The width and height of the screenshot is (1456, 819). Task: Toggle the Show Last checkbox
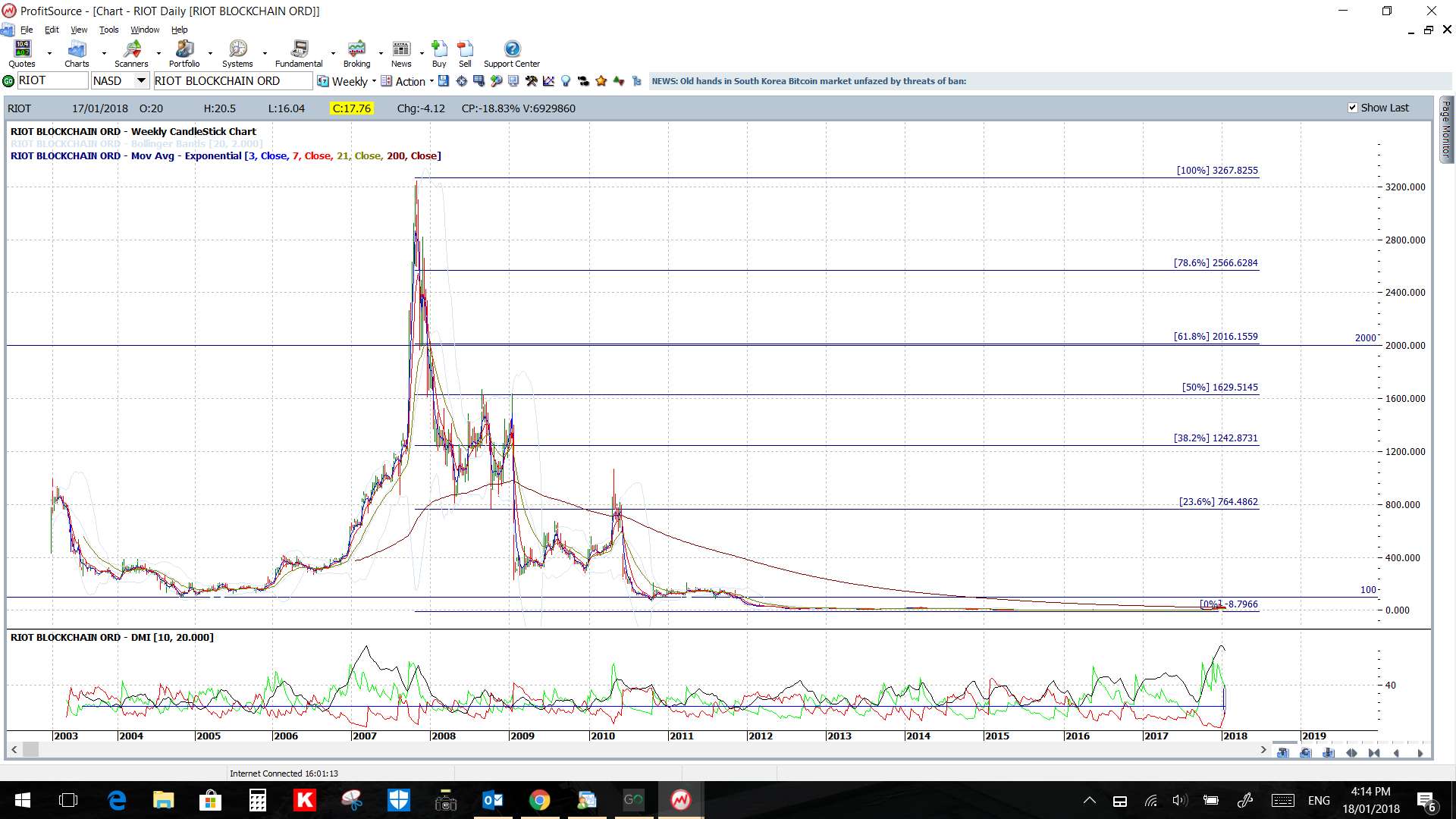point(1353,108)
